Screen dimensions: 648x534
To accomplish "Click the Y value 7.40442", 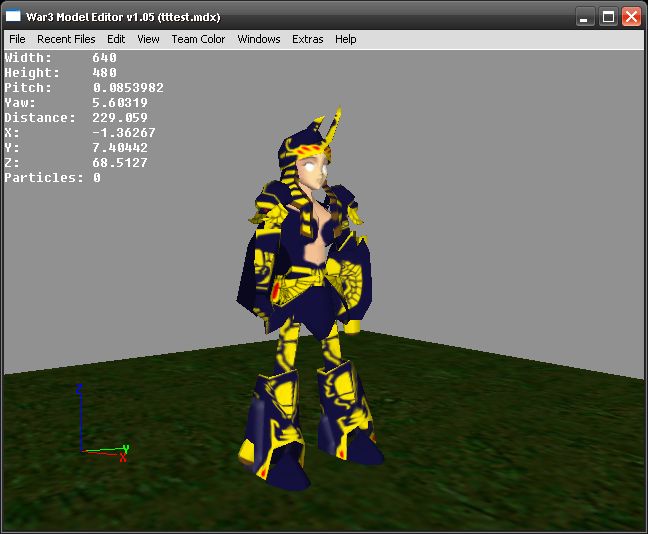I will point(120,148).
